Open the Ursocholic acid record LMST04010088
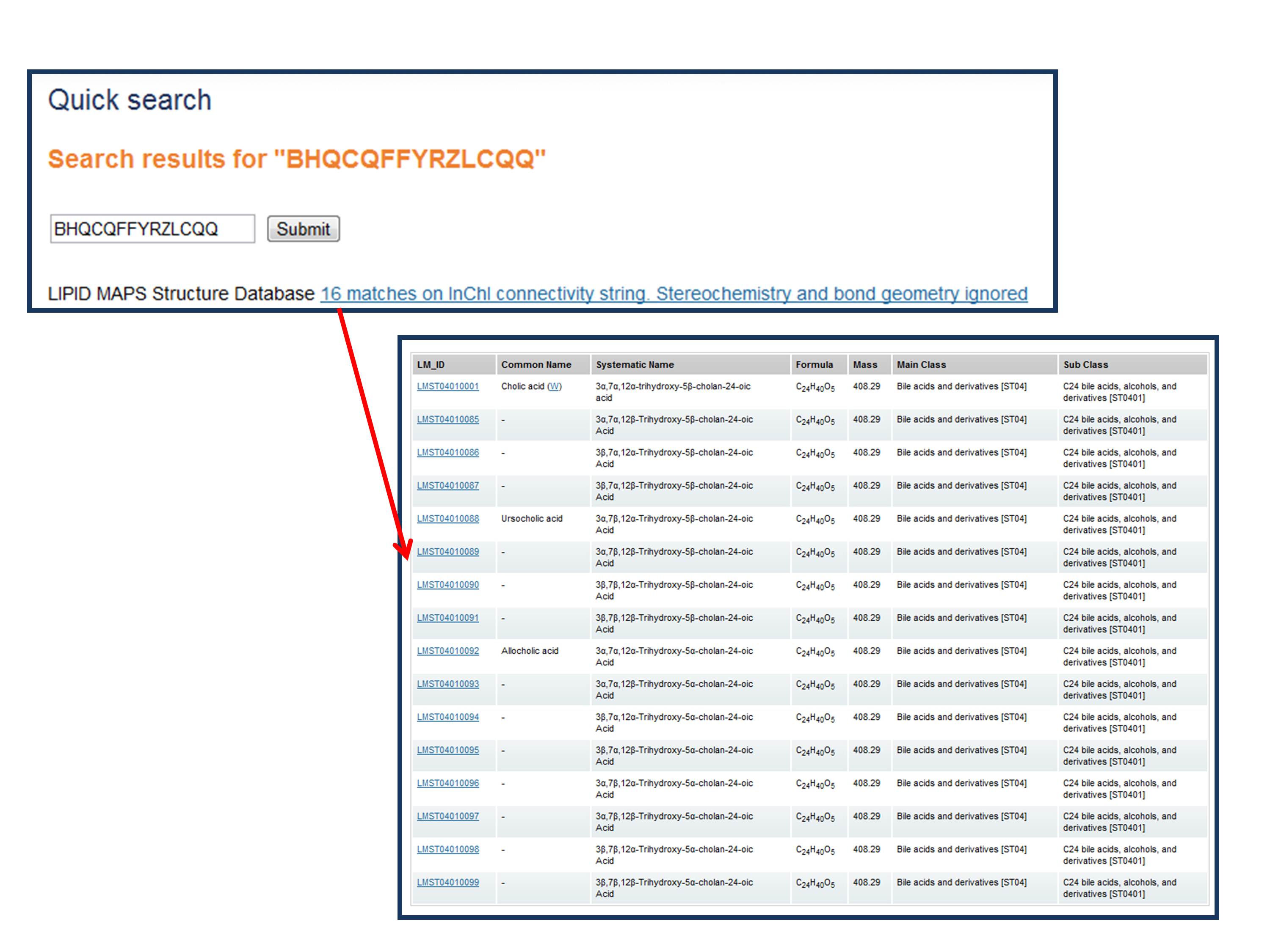The image size is (1270, 952). 447,519
